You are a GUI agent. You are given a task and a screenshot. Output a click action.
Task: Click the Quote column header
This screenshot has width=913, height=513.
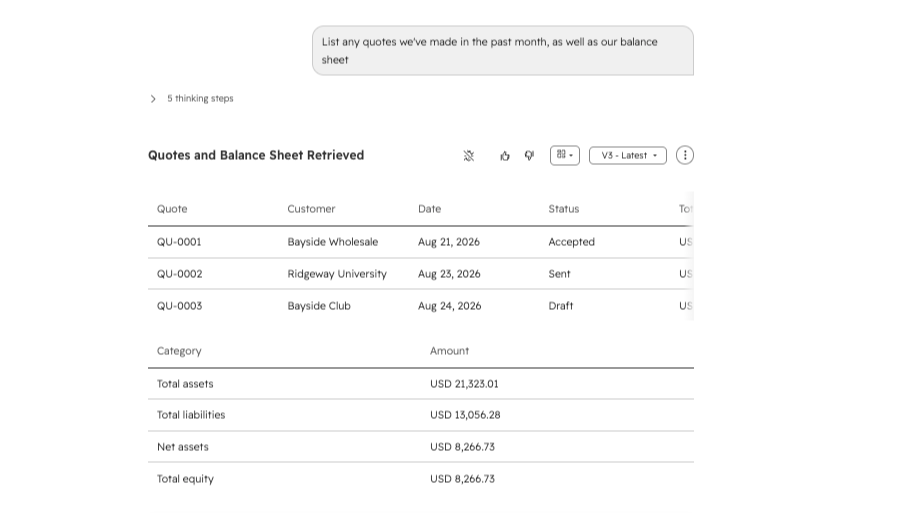pos(172,209)
